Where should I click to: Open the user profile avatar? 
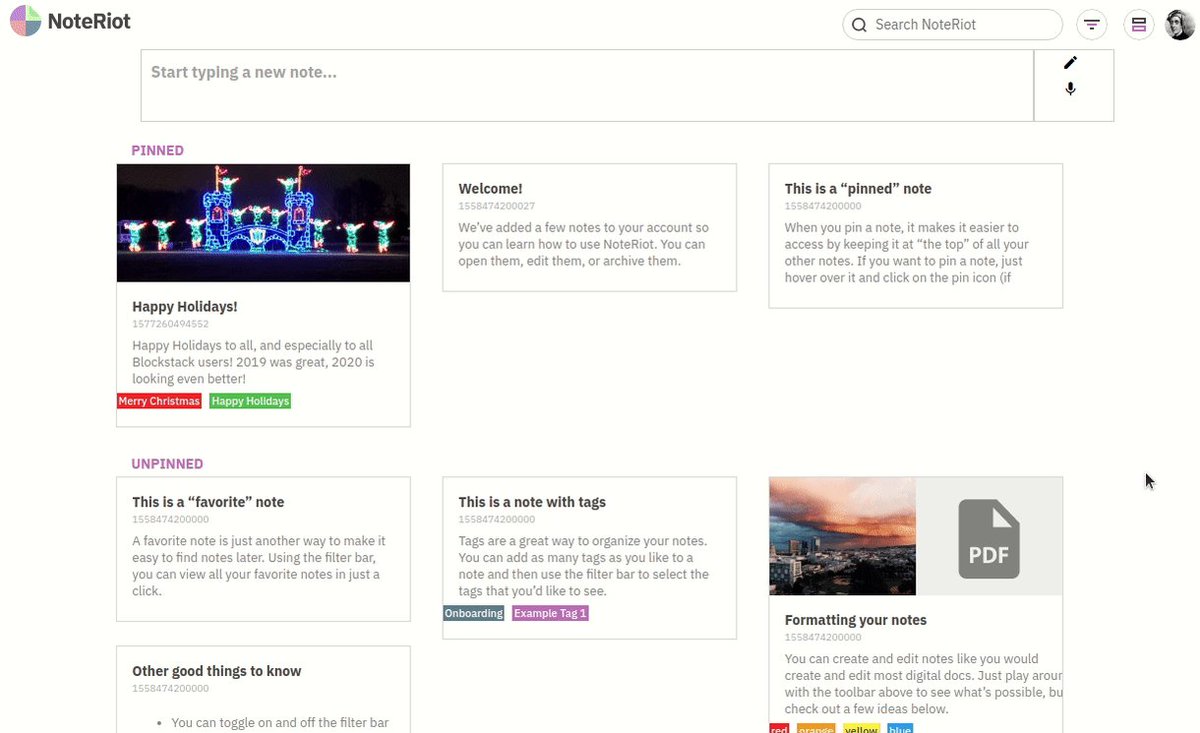[1180, 25]
